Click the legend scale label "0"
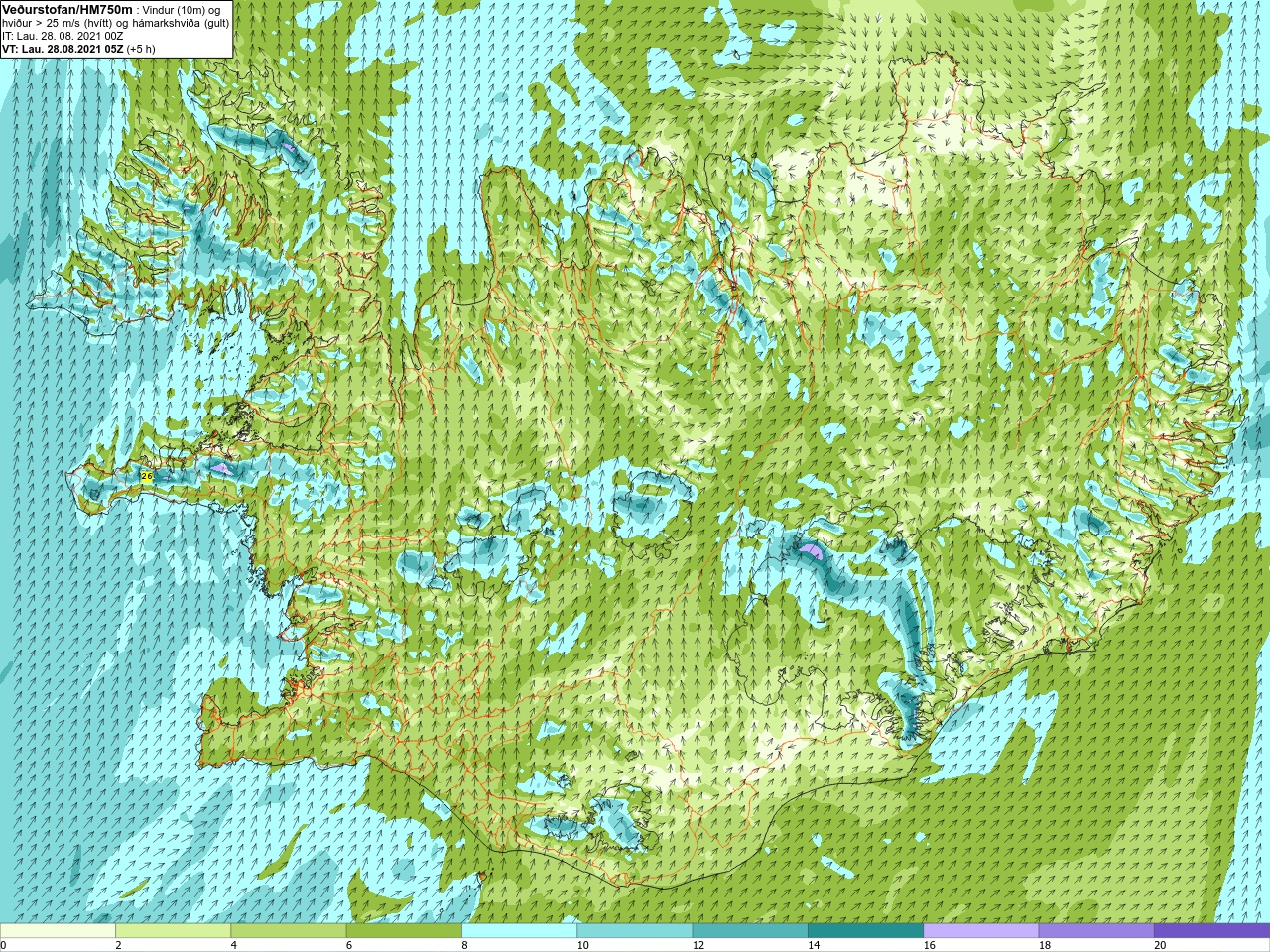 click(x=3, y=945)
